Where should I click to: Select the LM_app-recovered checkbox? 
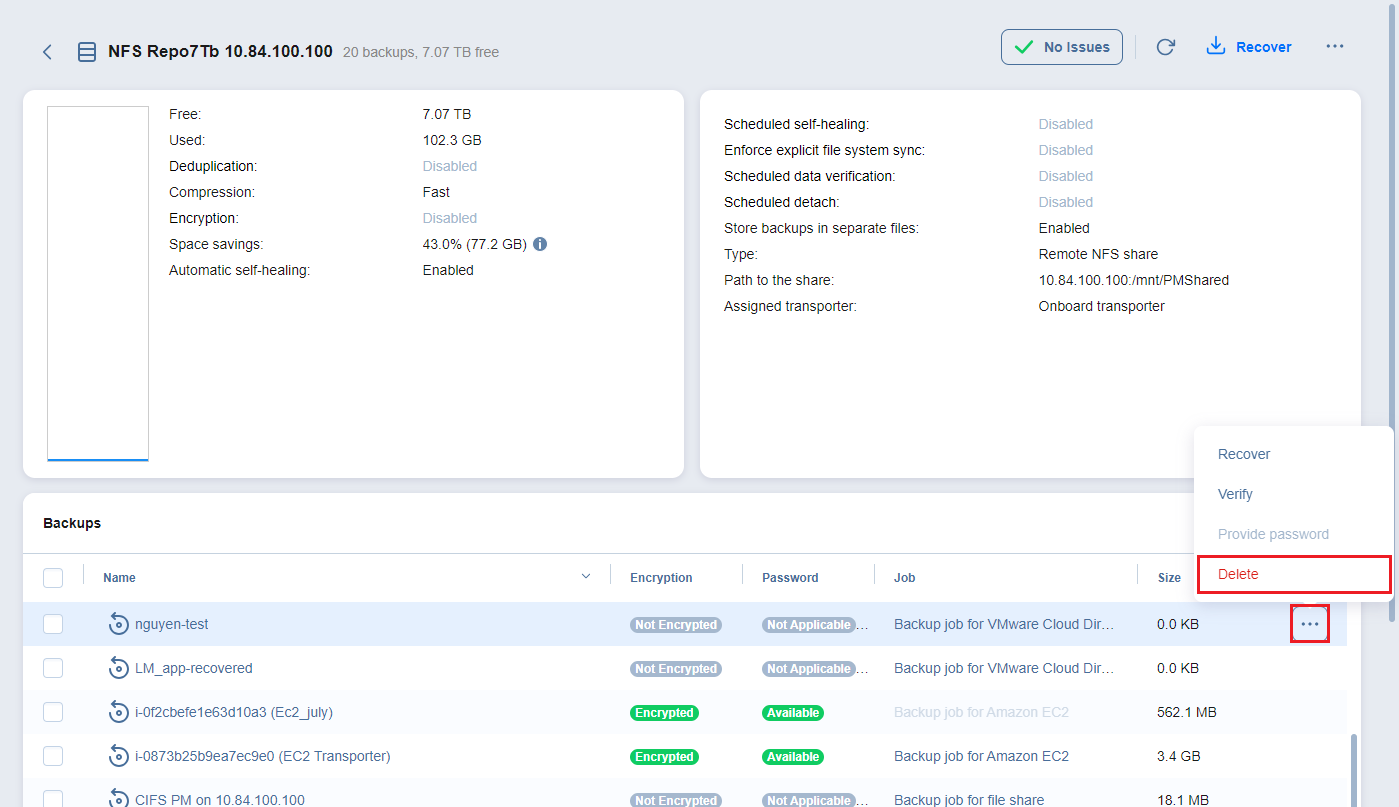click(x=53, y=668)
